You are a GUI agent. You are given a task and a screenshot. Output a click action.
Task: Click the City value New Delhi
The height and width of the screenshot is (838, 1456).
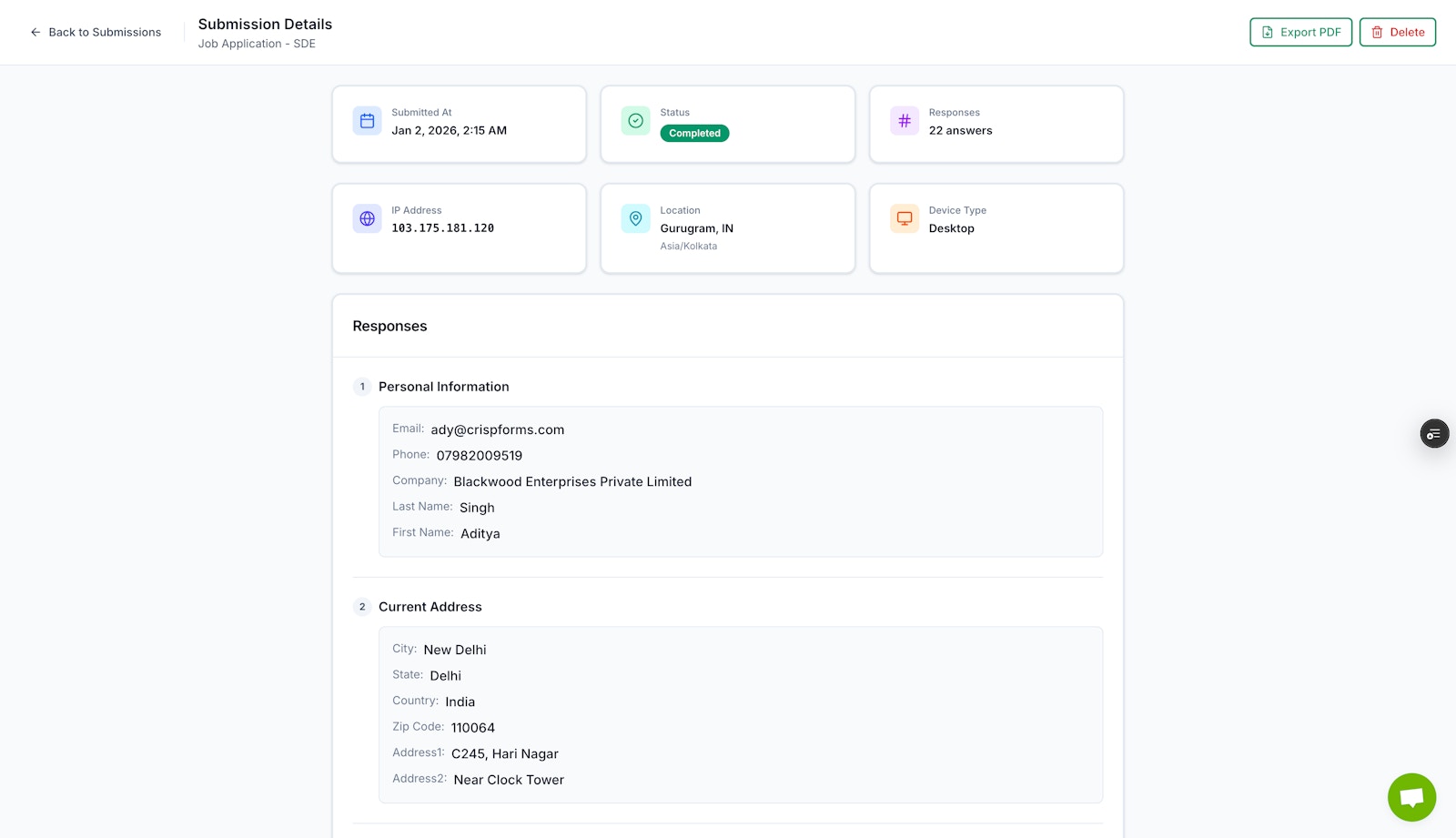tap(455, 650)
